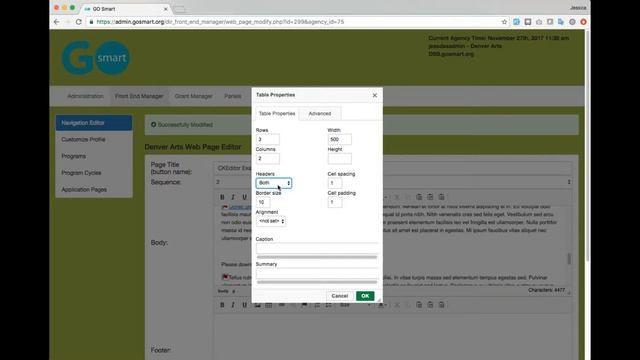Click the Width input field

(x=340, y=140)
